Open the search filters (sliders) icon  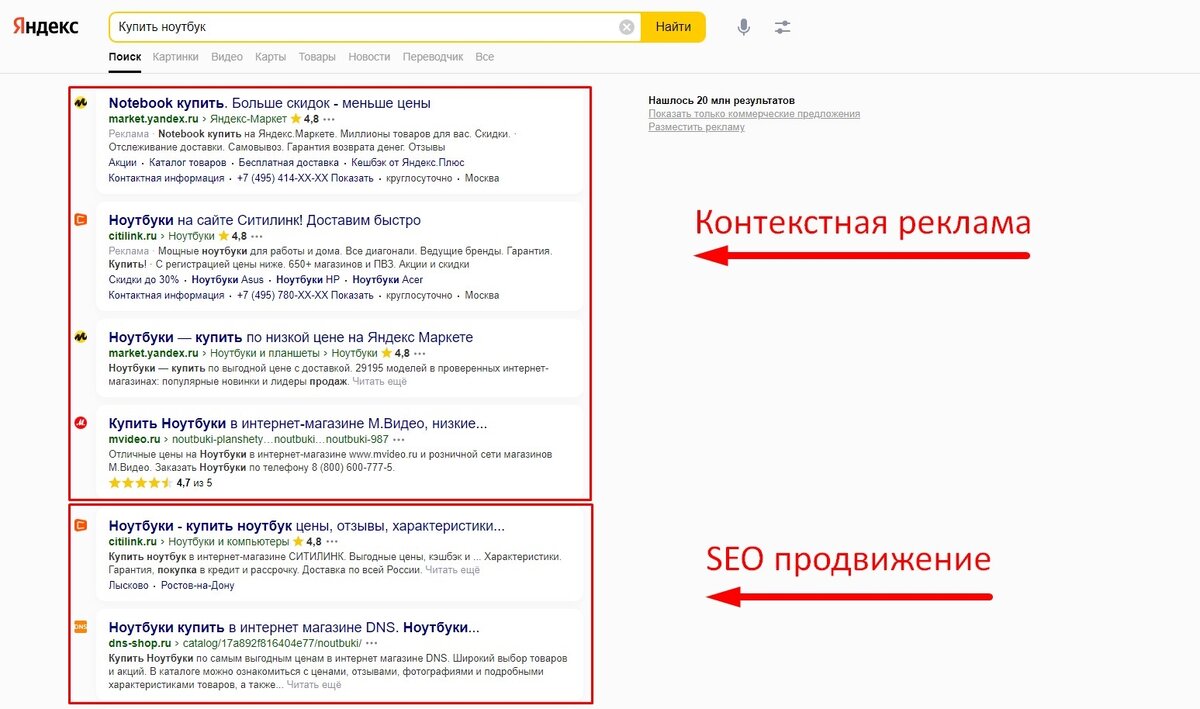(x=782, y=27)
